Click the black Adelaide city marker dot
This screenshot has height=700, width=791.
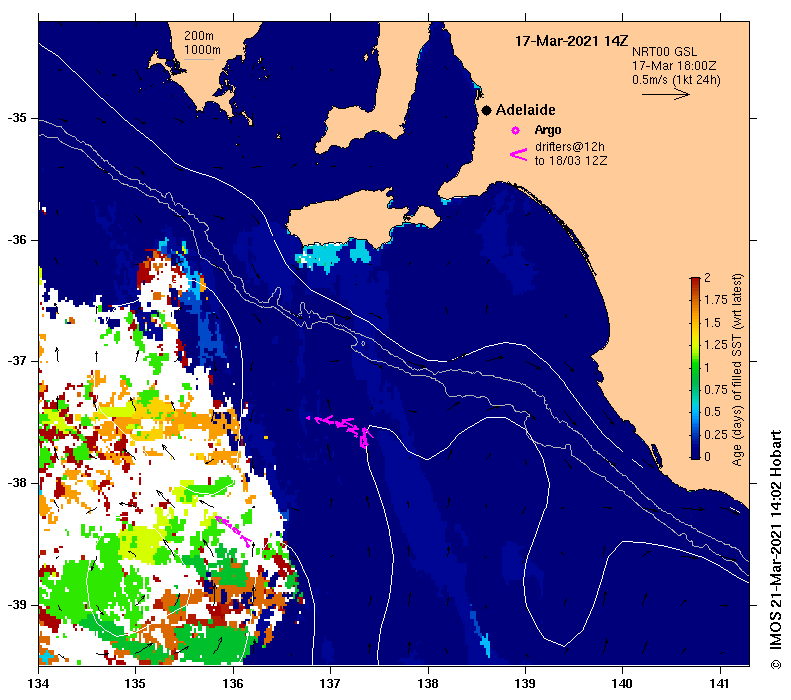point(486,110)
